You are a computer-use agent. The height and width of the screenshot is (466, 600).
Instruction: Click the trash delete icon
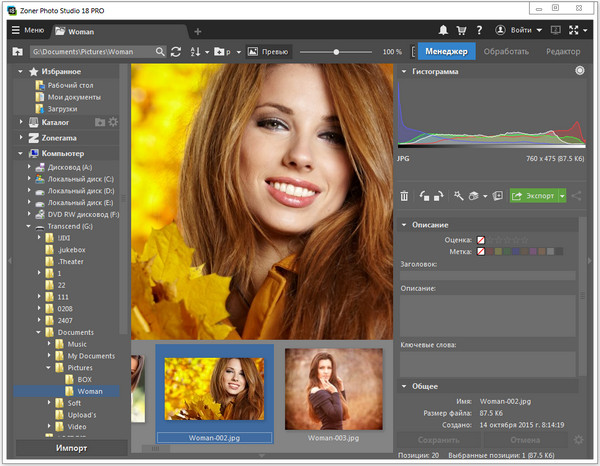pyautogui.click(x=404, y=197)
